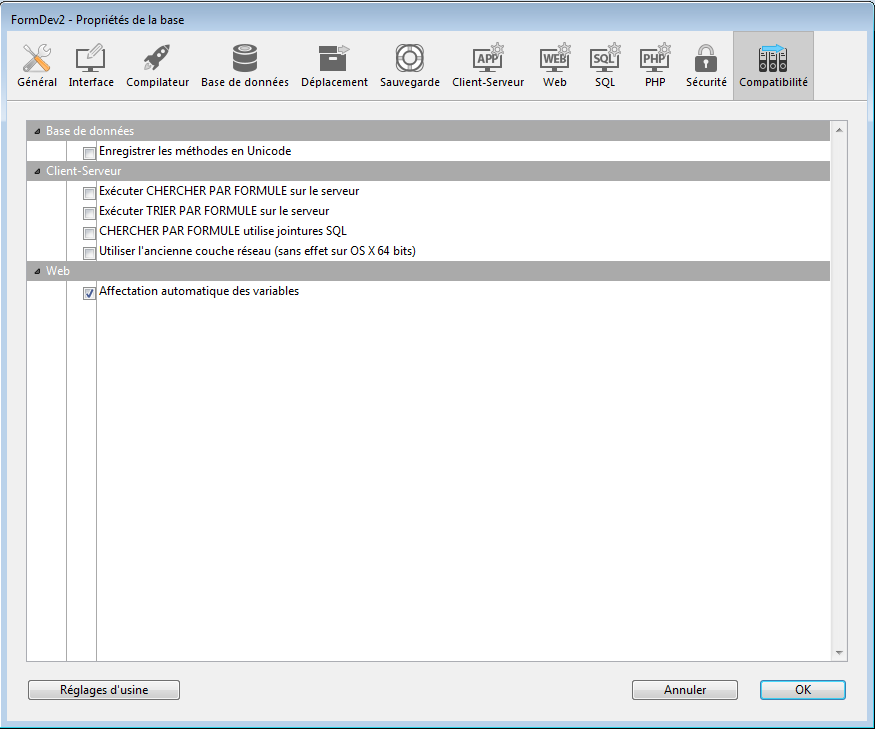
Task: Collapse the Client-Serveur section
Action: click(x=37, y=171)
